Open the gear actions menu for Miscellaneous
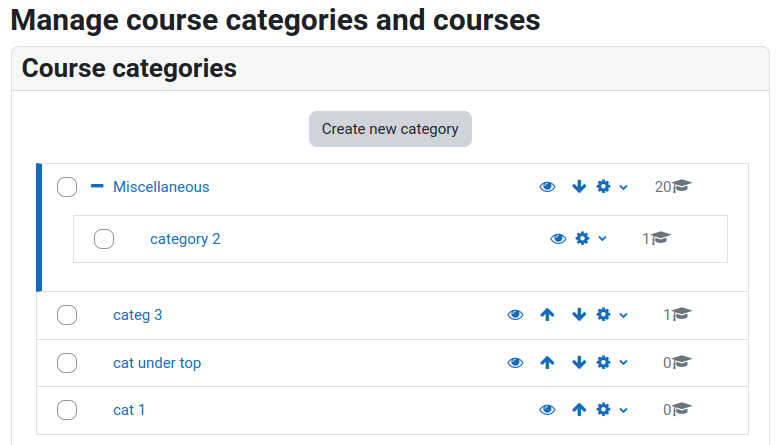The width and height of the screenshot is (781, 445). [612, 187]
